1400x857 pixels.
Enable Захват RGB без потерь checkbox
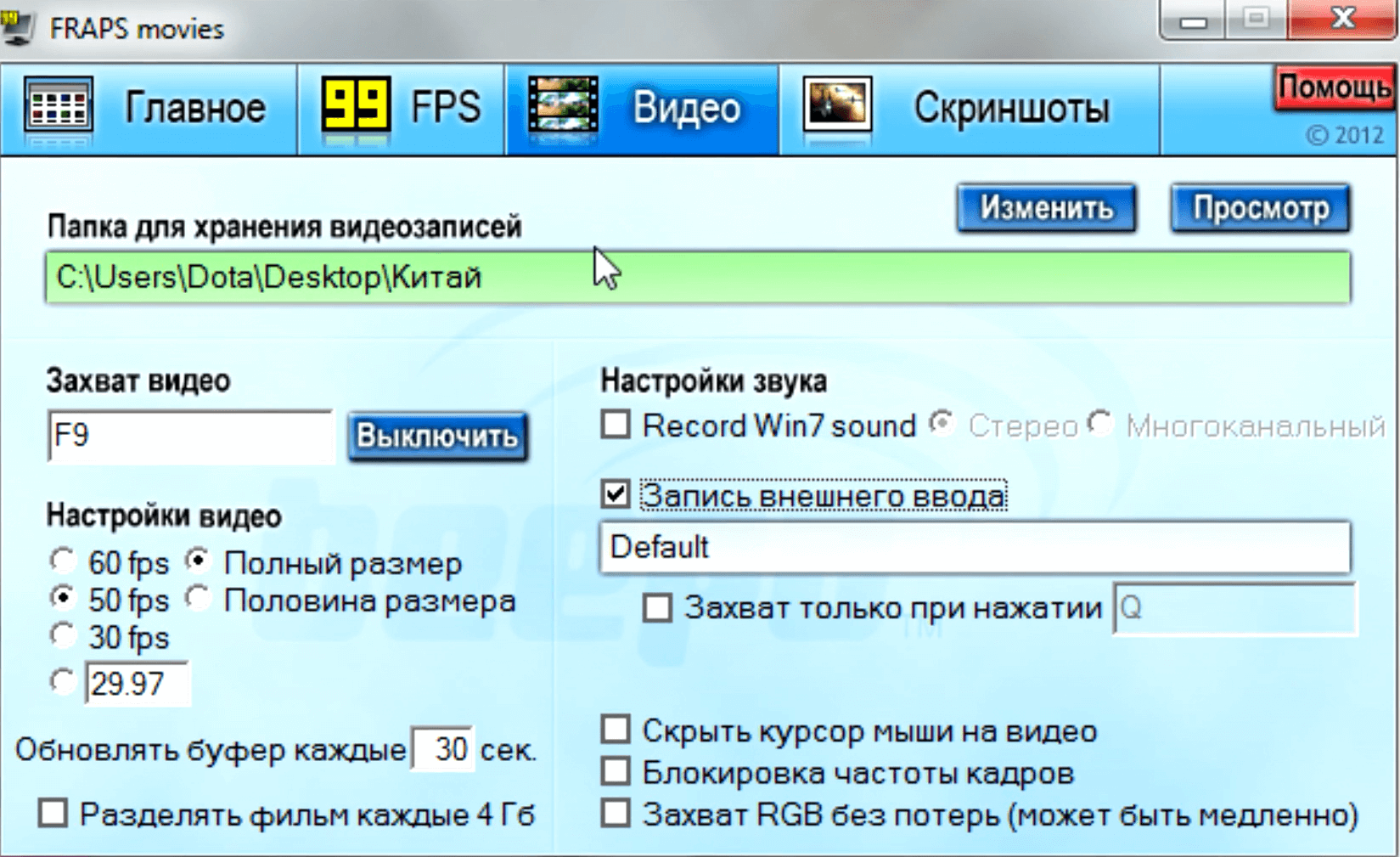pyautogui.click(x=616, y=813)
